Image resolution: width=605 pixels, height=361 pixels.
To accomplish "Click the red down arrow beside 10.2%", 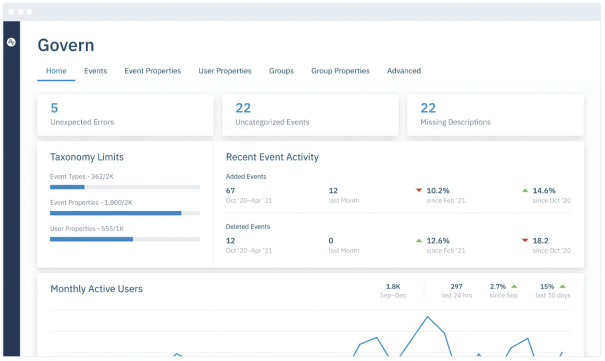I will coord(419,190).
